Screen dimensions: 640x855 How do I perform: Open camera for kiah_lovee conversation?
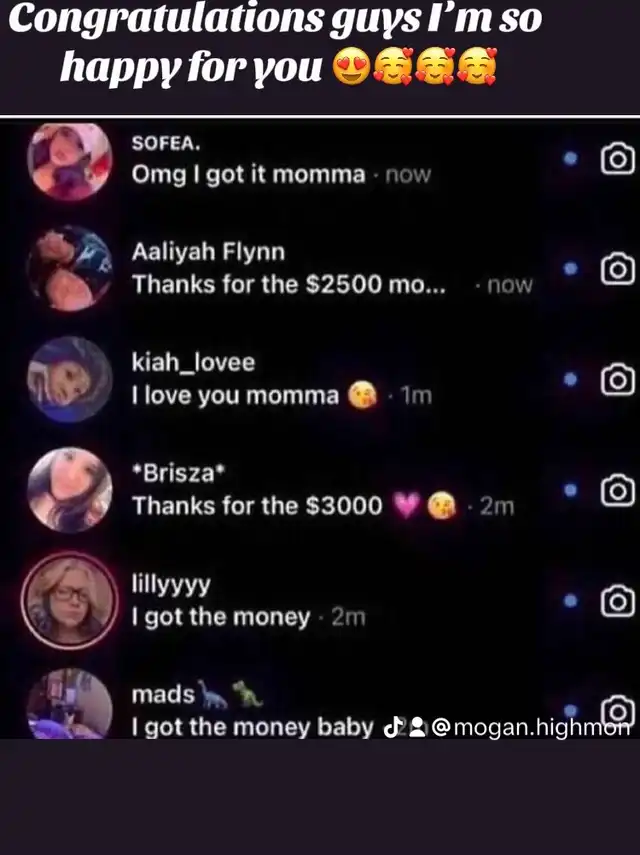coord(618,380)
